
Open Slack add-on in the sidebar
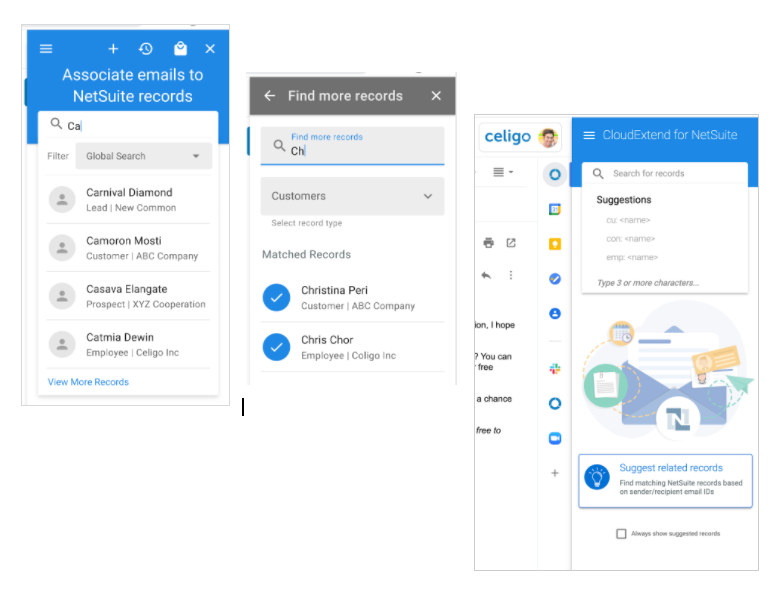pos(555,369)
